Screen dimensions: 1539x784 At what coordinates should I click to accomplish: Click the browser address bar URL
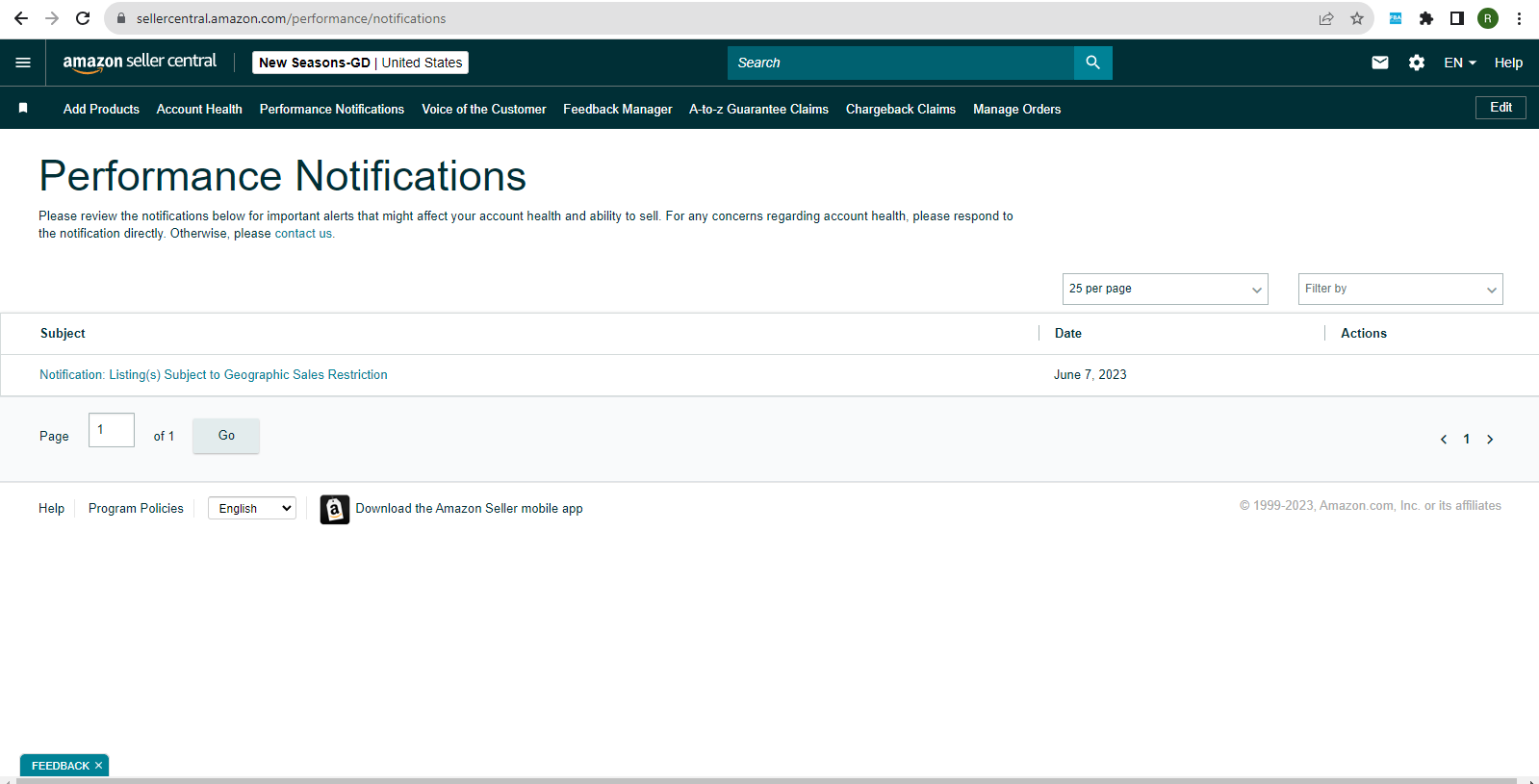tap(291, 18)
